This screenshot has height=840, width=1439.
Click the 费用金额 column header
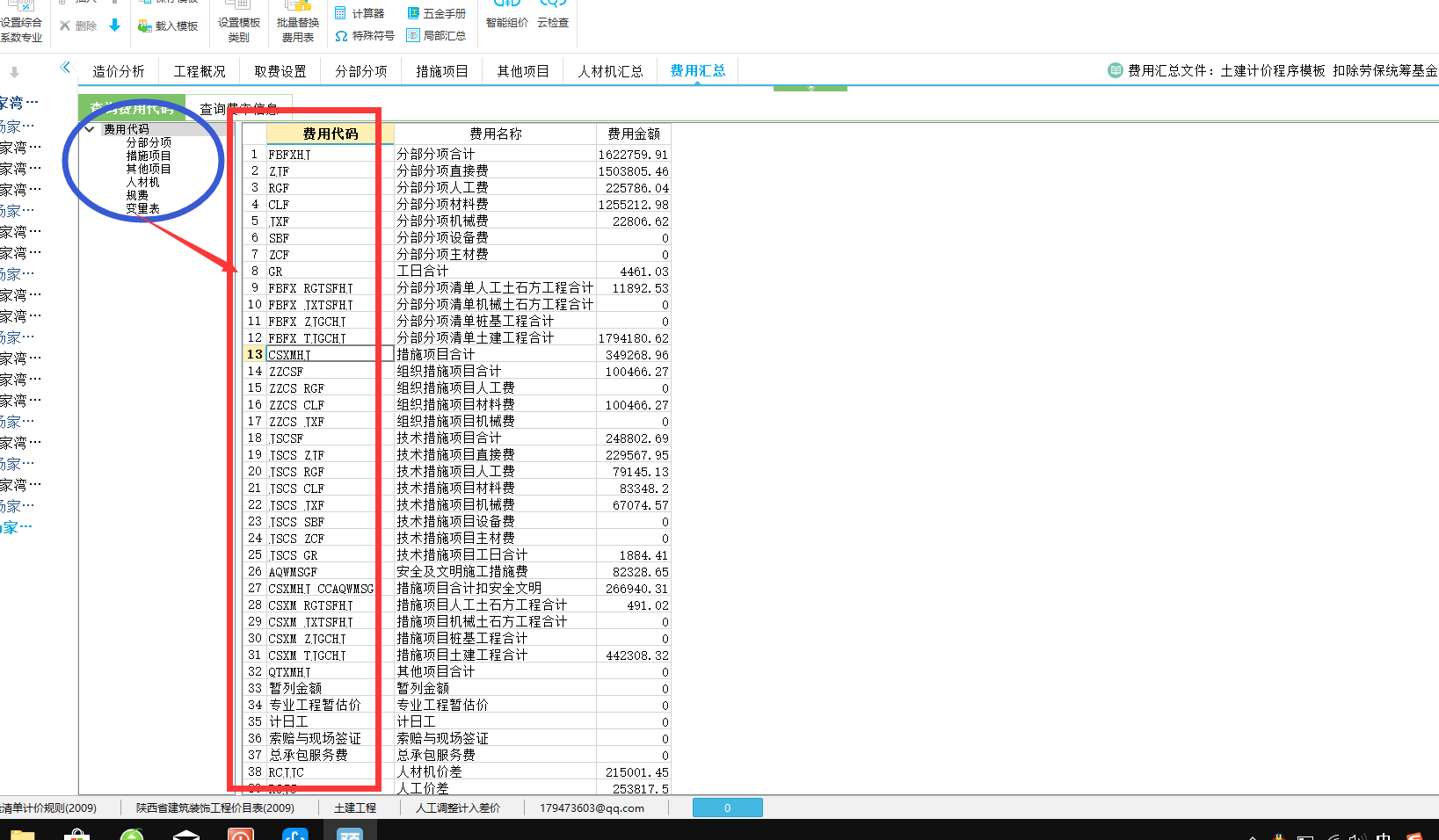point(634,134)
